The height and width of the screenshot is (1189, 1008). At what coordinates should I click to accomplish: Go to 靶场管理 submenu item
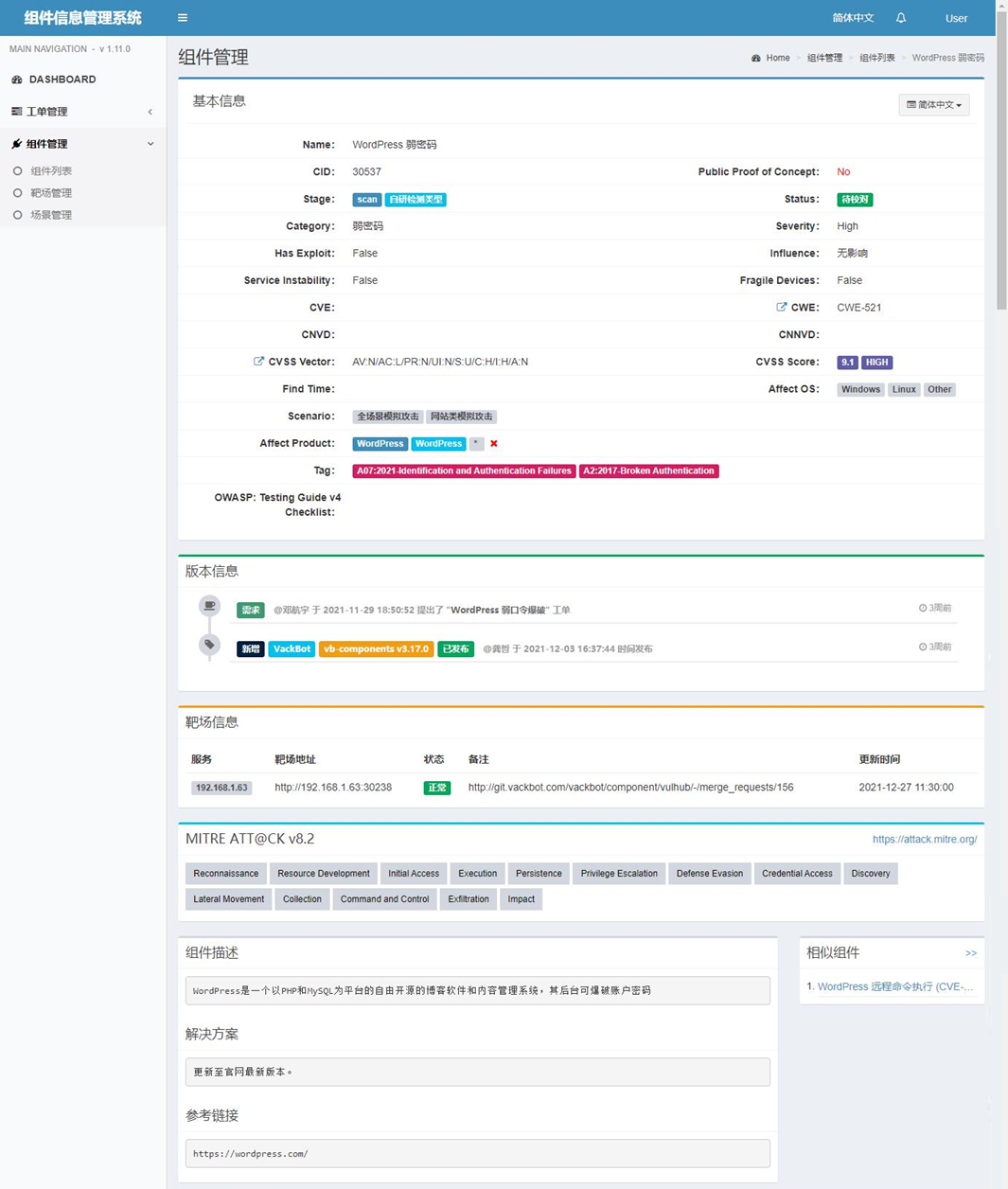point(51,193)
